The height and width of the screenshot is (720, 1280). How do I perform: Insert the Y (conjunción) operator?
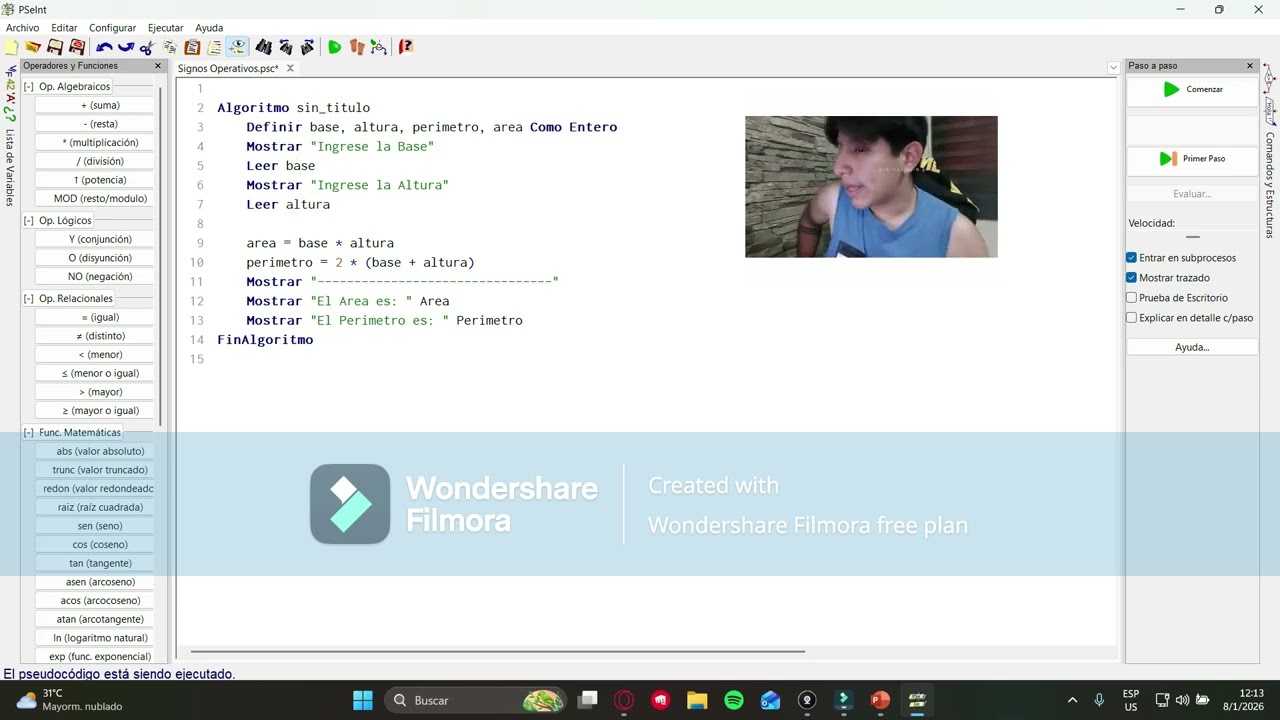point(96,239)
